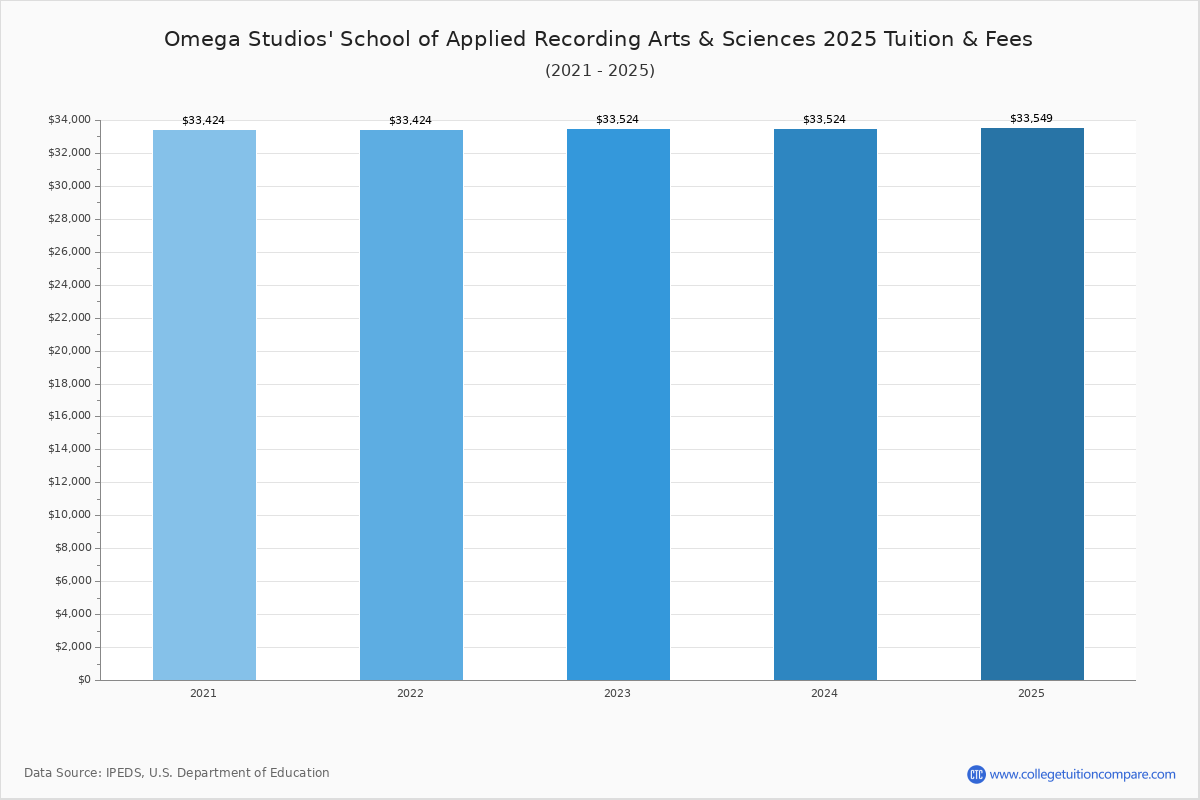Click the CTC logo icon
Viewport: 1200px width, 800px height.
(x=976, y=774)
